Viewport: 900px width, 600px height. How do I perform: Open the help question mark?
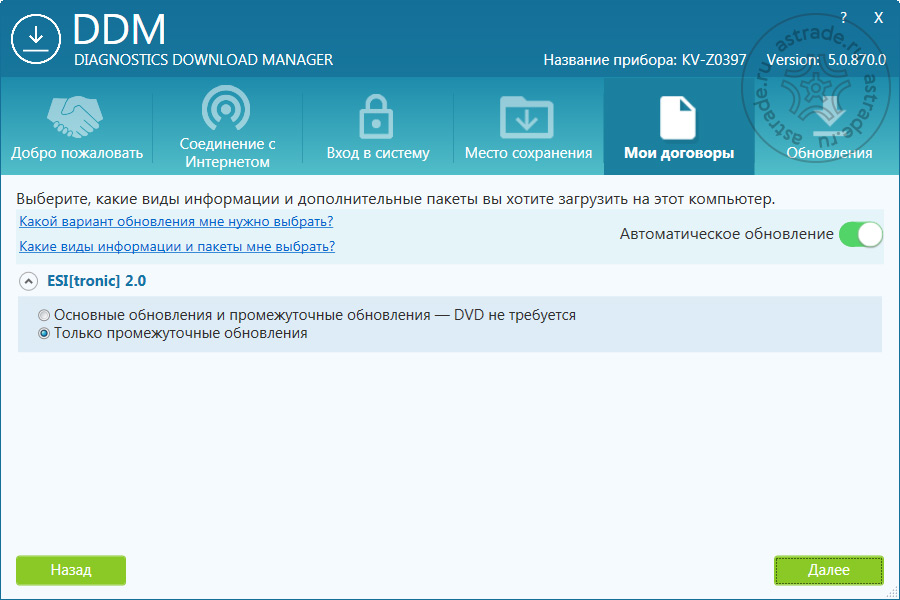coord(843,18)
